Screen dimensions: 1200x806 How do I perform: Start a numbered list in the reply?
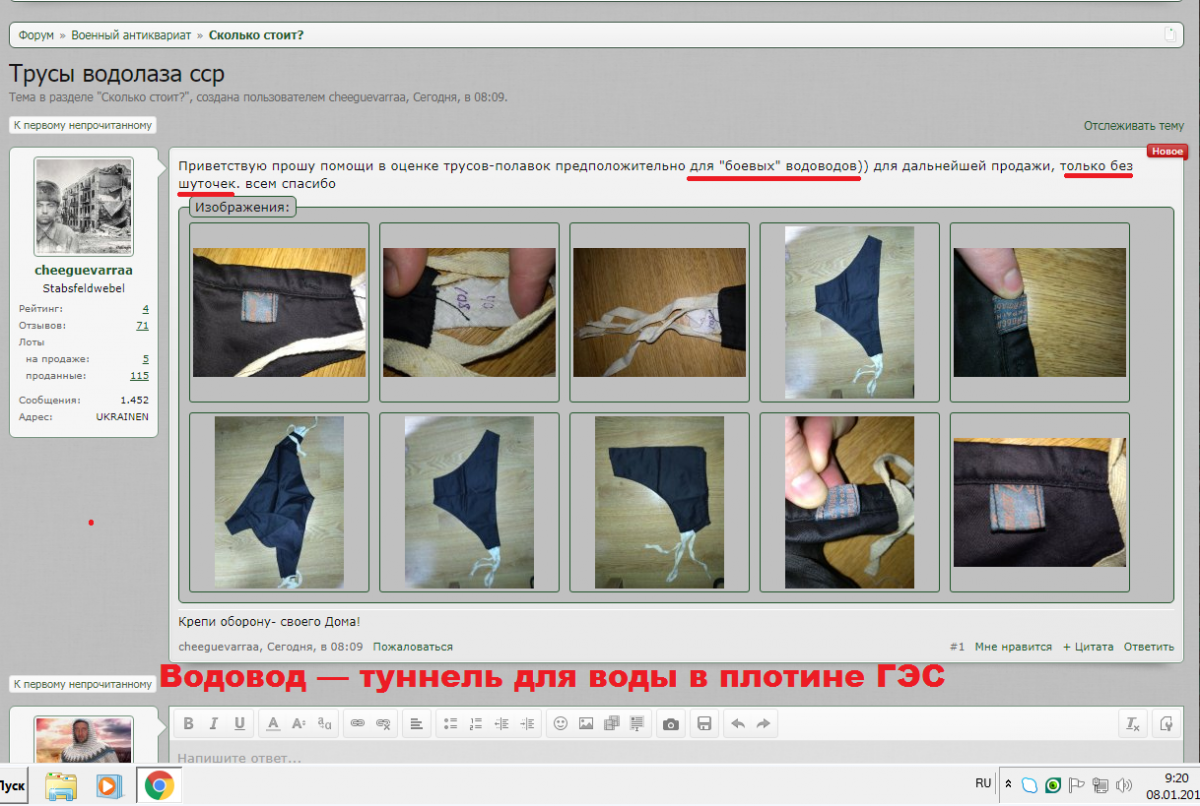pos(475,723)
